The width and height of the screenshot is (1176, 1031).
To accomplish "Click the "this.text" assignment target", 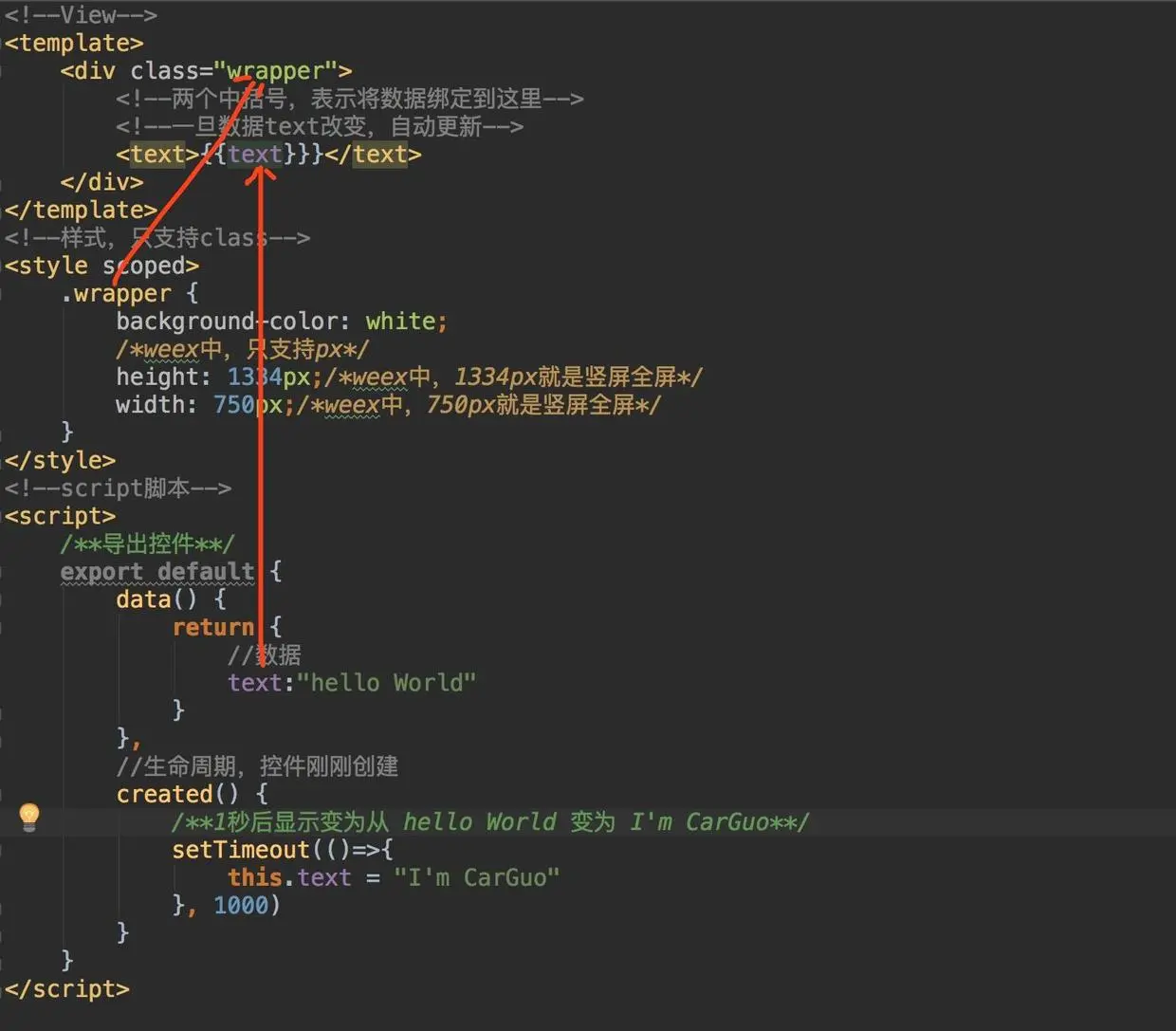I will [x=289, y=877].
